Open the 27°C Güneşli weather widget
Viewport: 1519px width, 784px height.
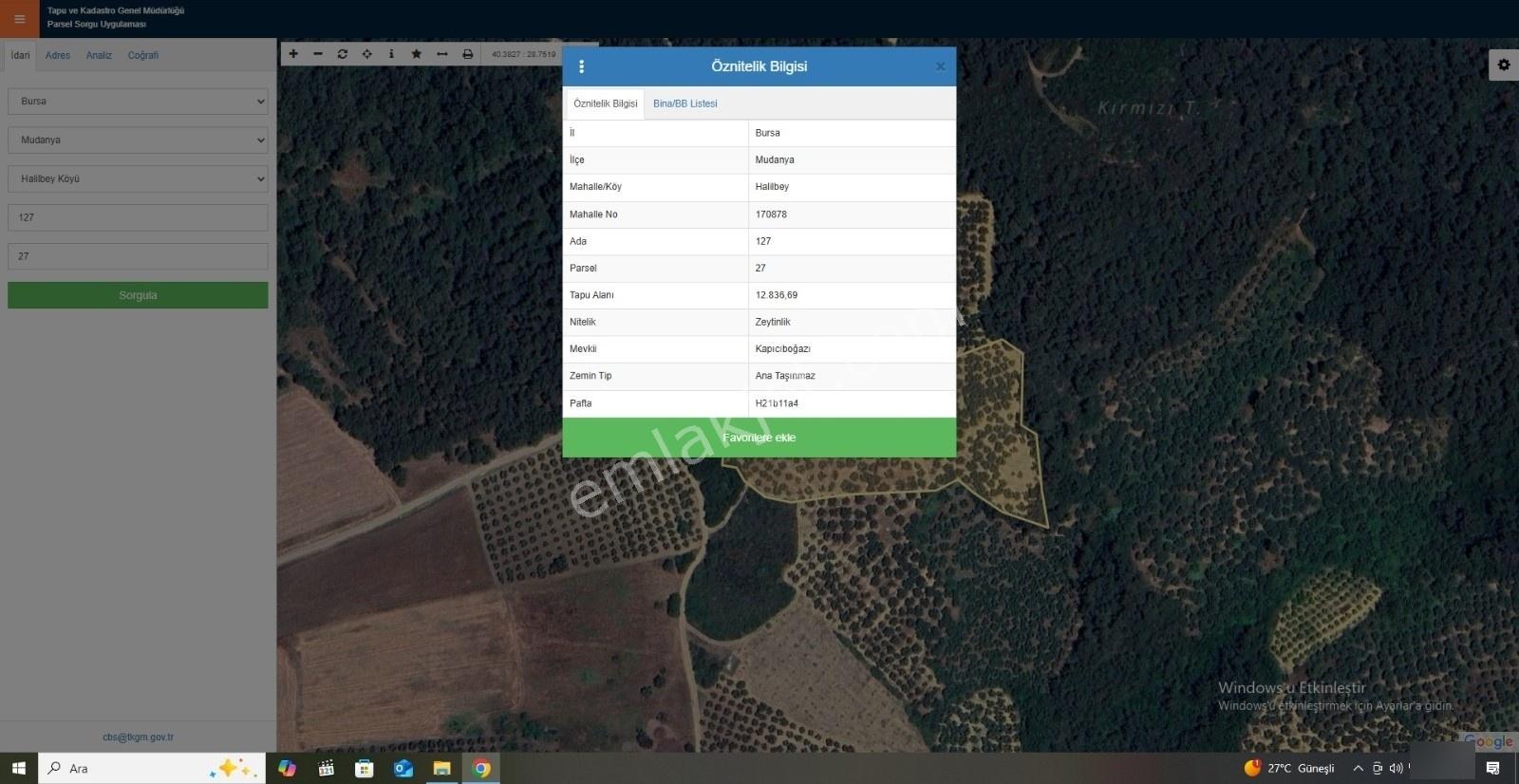[1289, 768]
